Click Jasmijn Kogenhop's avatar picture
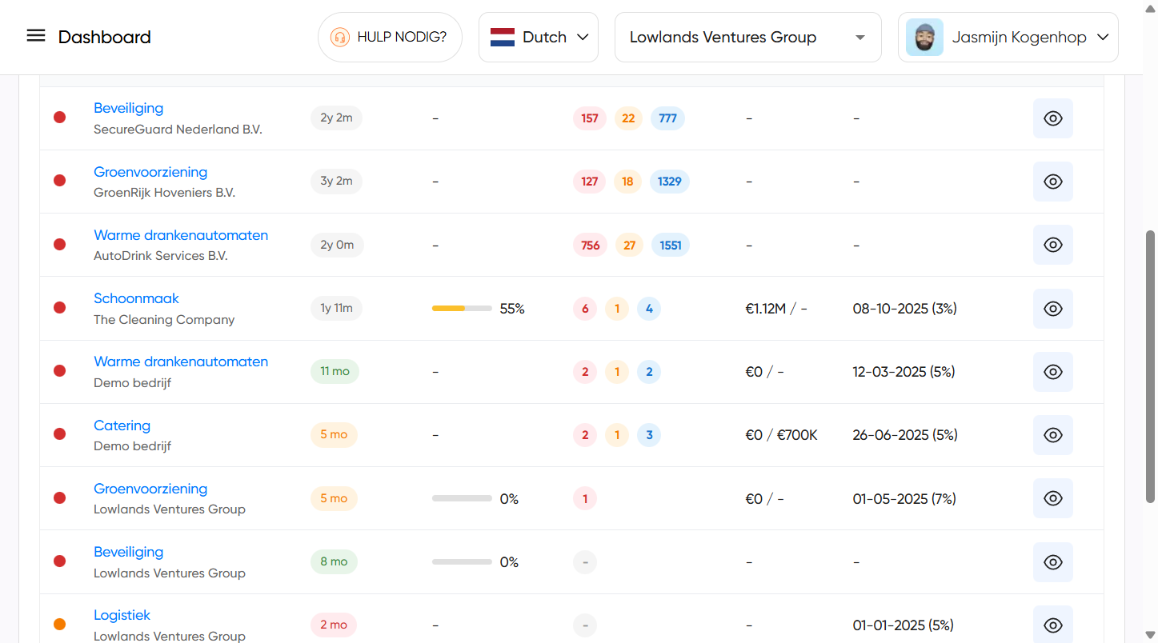Viewport: 1158px width, 643px height. (924, 37)
